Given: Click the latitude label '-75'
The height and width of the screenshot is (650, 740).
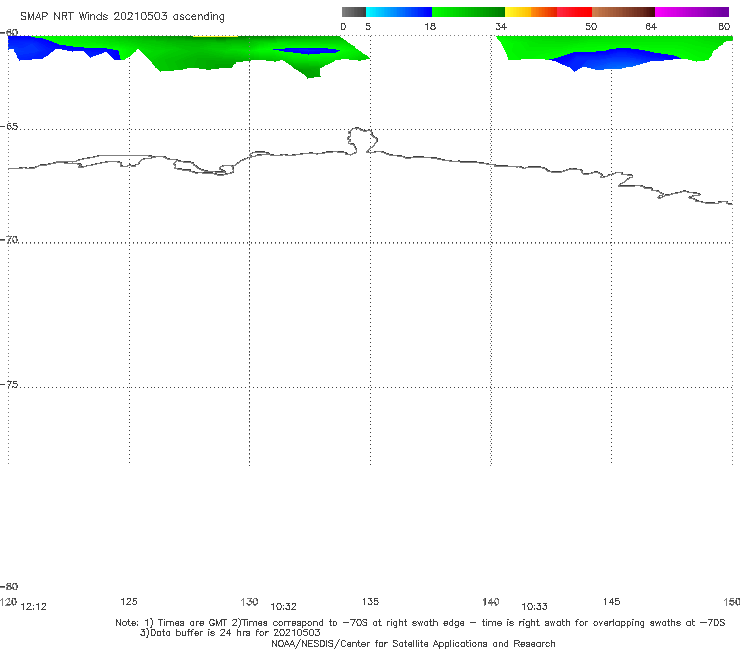Looking at the screenshot, I should pyautogui.click(x=9, y=384).
